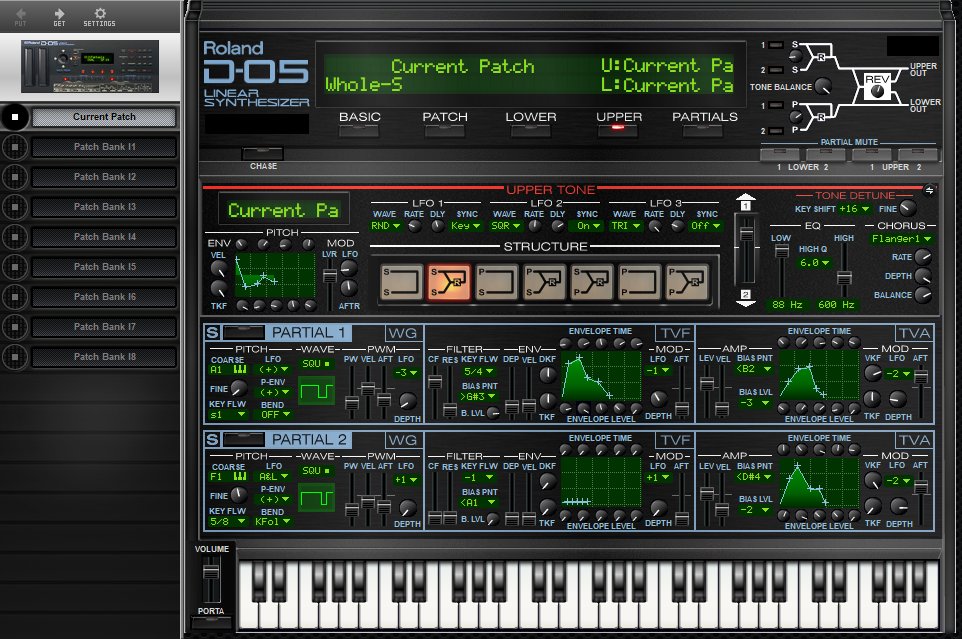Click the Upper Tone name display field
962x639 pixels.
[x=283, y=210]
